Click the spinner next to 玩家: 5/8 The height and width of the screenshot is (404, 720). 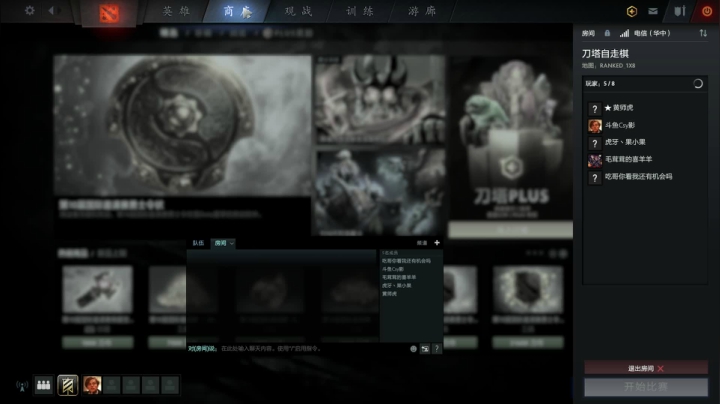698,84
